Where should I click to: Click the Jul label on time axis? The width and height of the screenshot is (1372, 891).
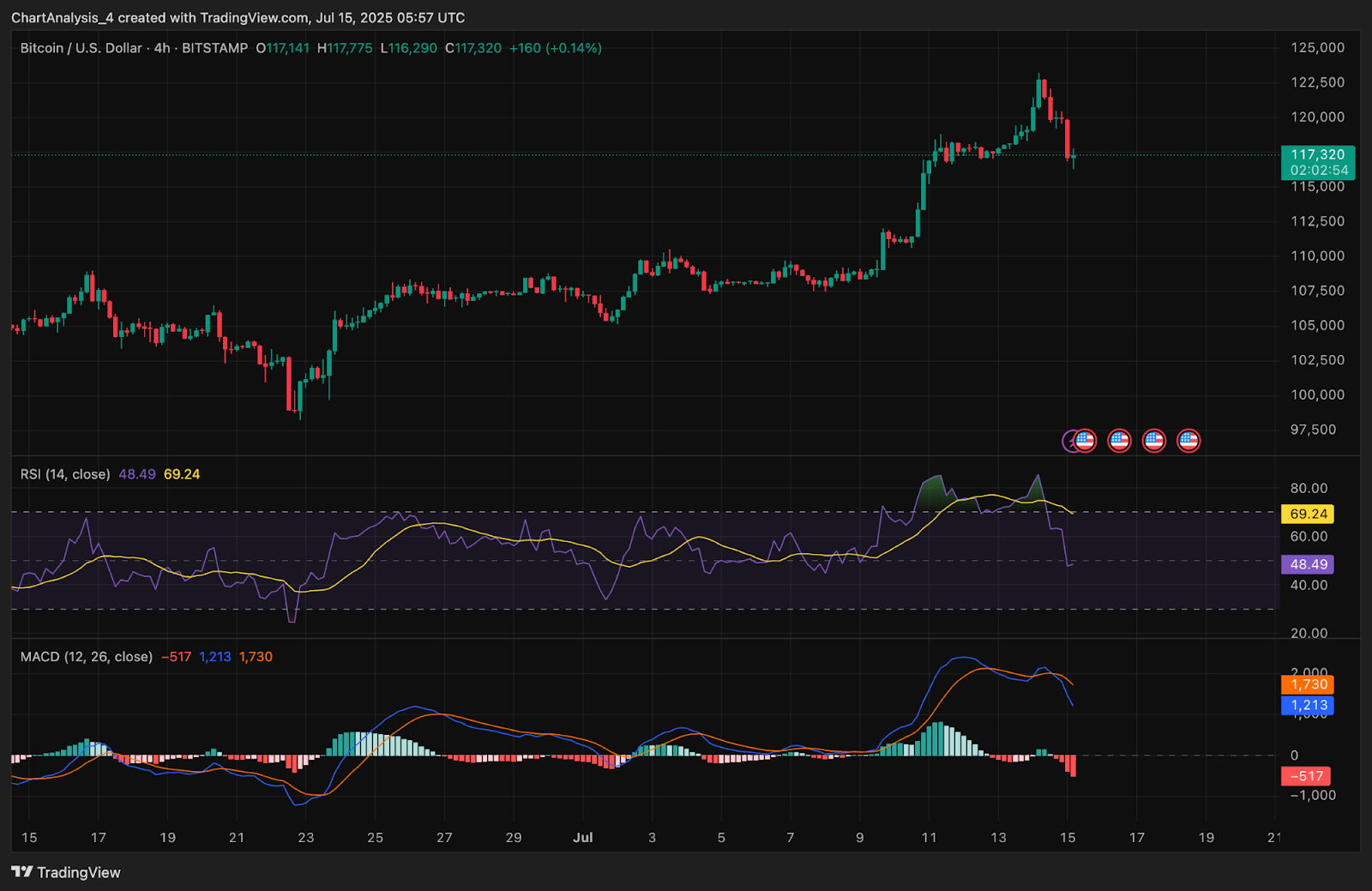pyautogui.click(x=583, y=837)
